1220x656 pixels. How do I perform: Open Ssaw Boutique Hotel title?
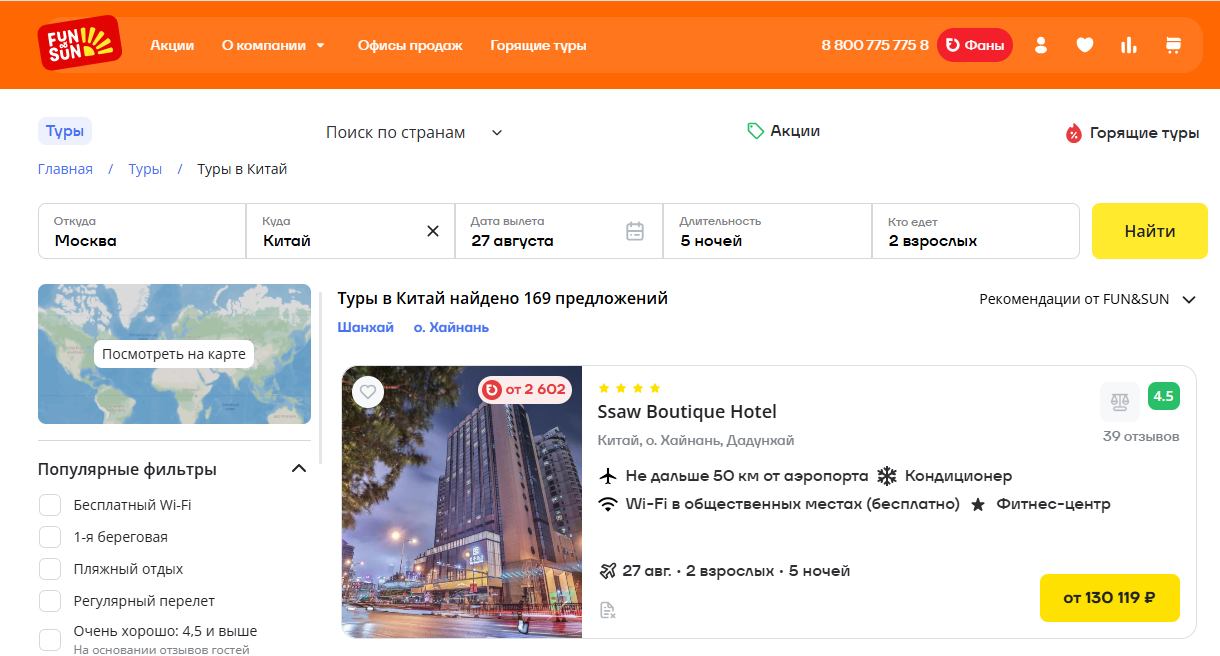coord(687,412)
